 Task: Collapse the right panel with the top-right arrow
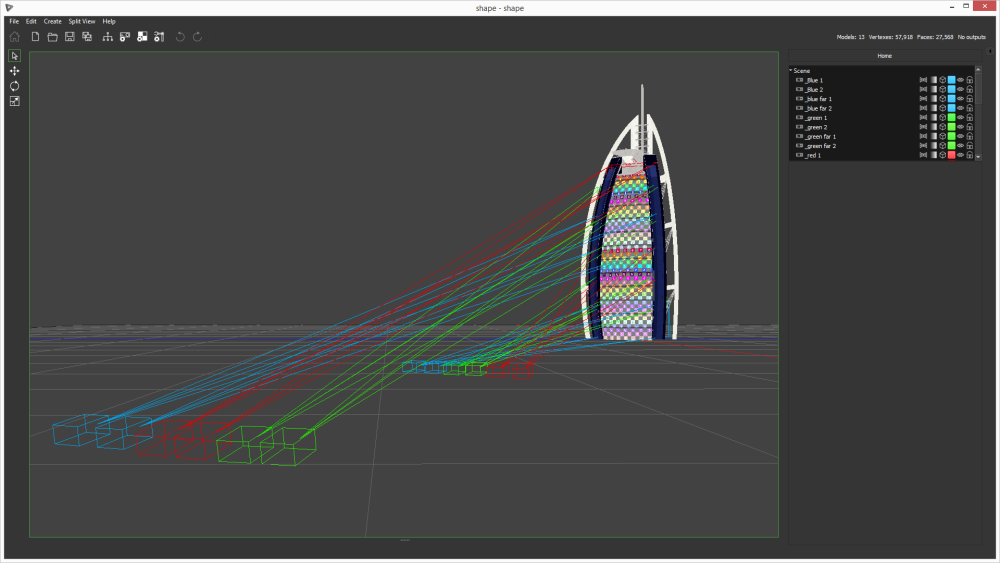990,51
